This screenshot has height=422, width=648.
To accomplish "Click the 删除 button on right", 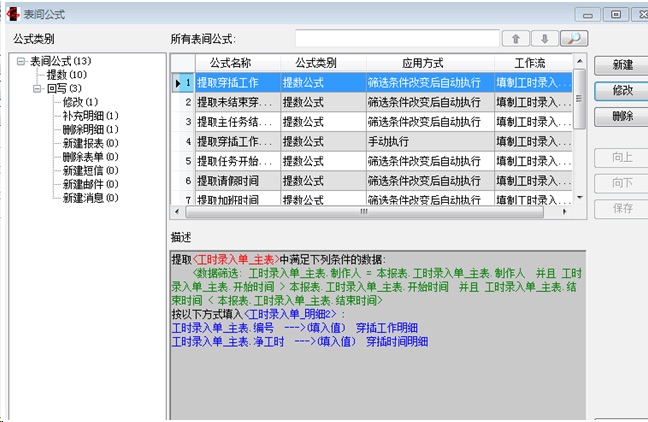I will click(x=622, y=117).
